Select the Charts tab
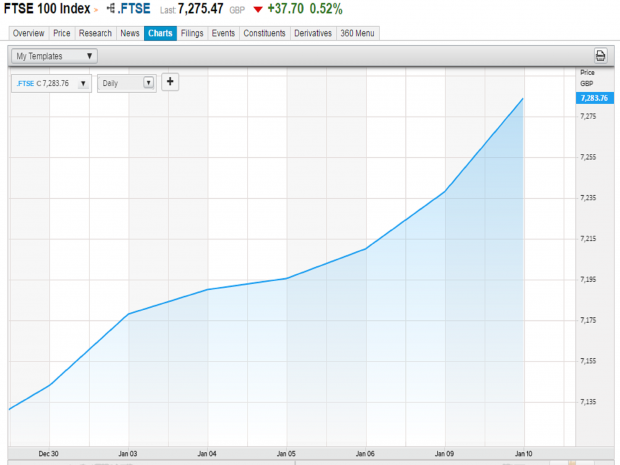The image size is (620, 465). coord(160,33)
